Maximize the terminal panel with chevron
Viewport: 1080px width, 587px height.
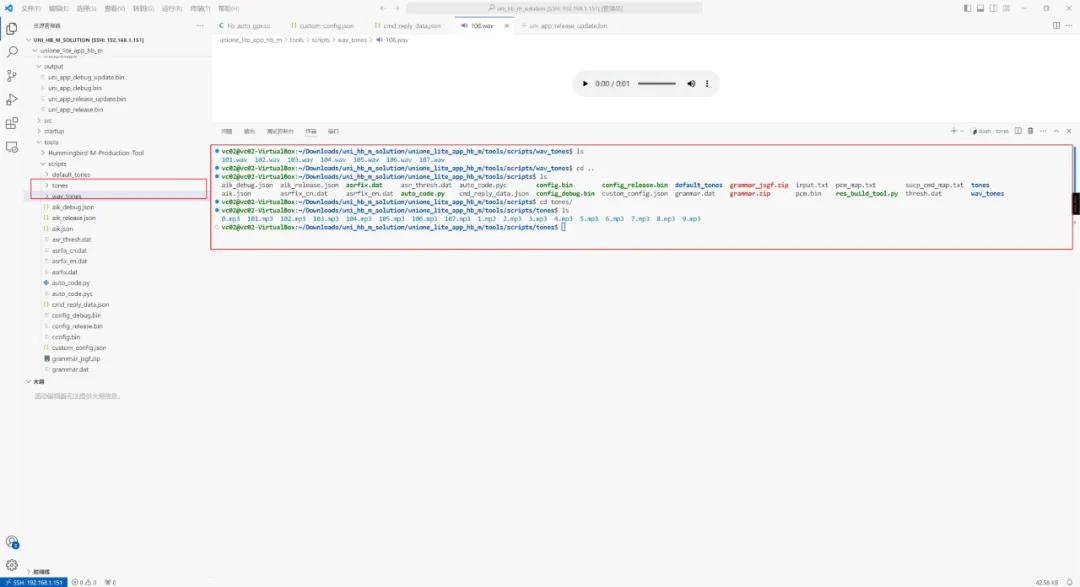[1057, 131]
